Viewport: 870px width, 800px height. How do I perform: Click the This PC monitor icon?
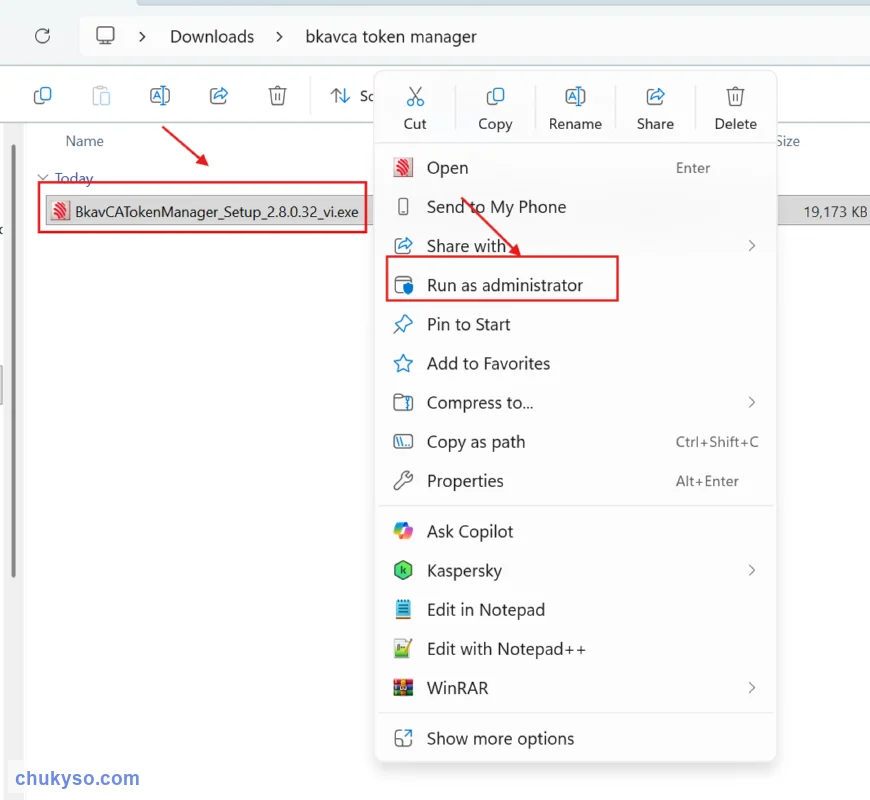(x=105, y=36)
